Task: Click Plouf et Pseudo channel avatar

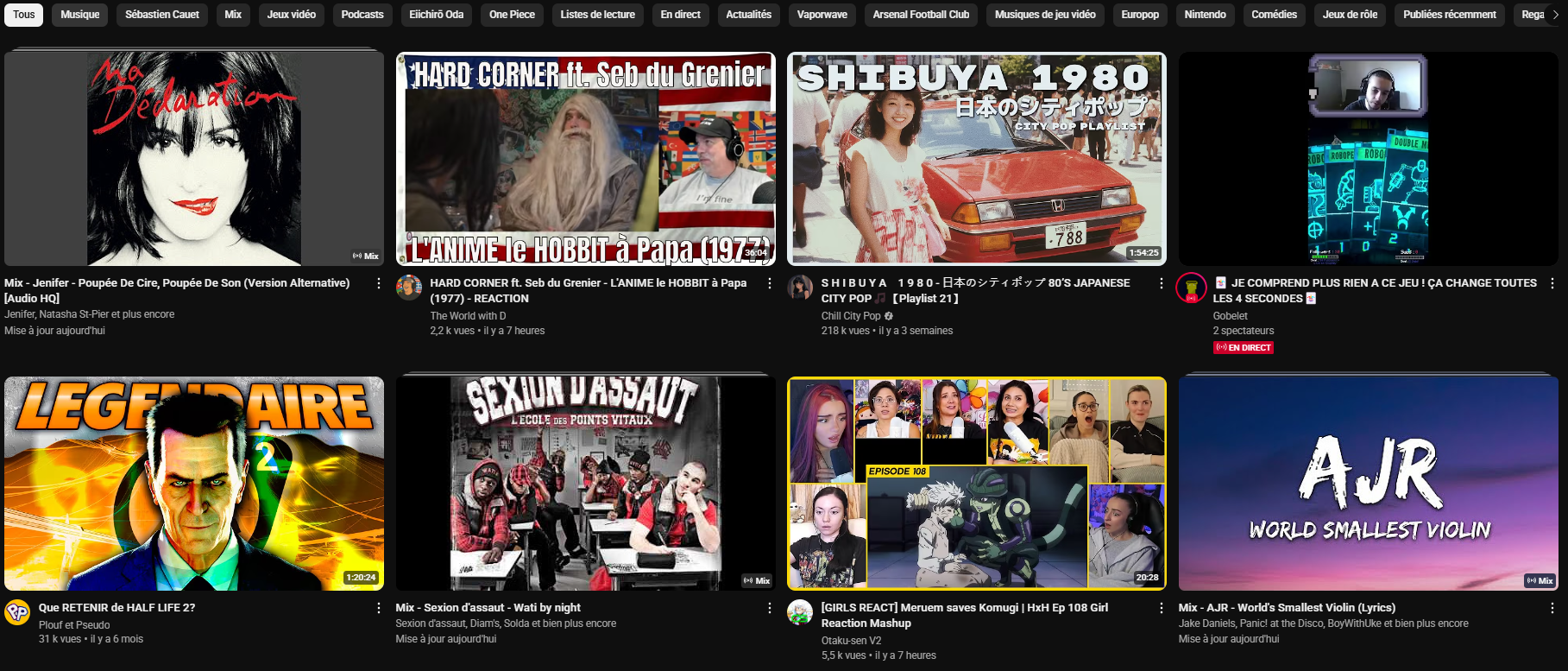Action: tap(17, 612)
